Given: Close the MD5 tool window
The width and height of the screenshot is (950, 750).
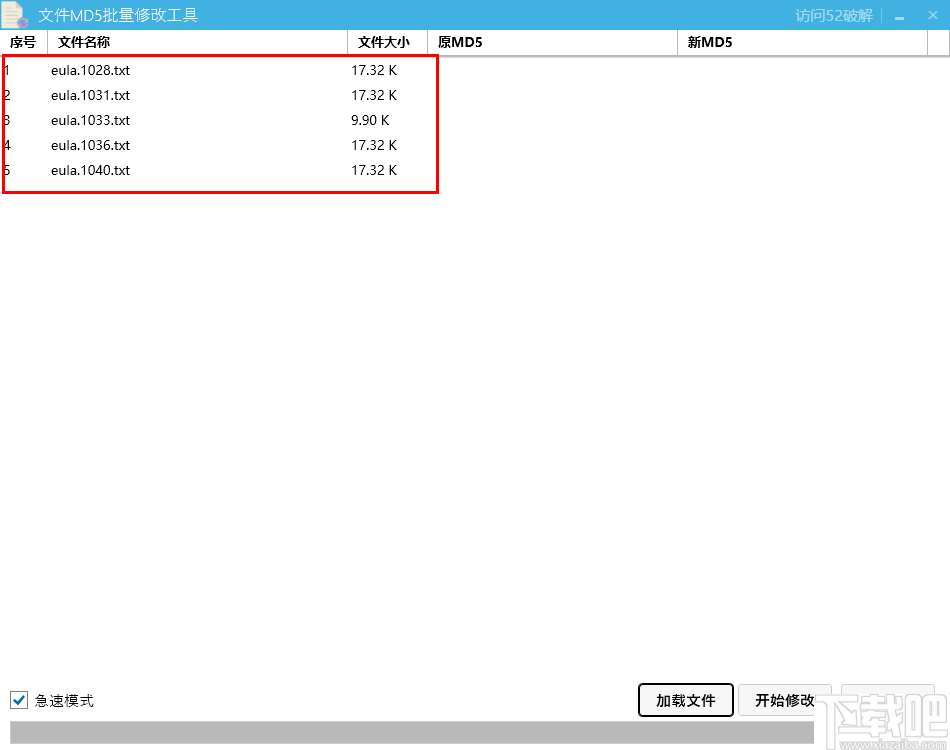Looking at the screenshot, I should tap(933, 16).
